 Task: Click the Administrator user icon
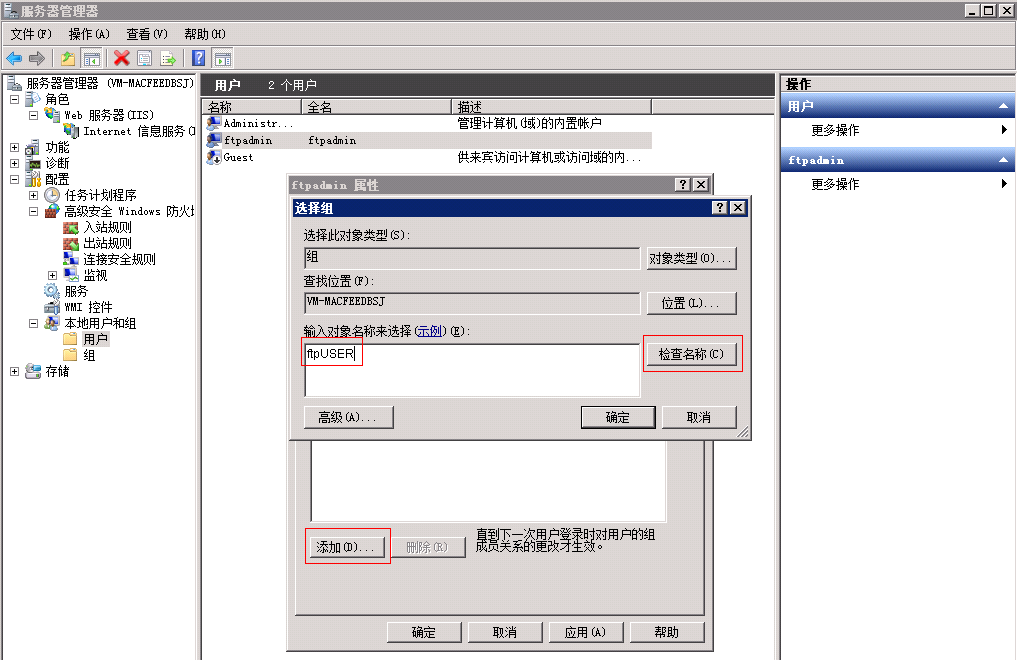[x=213, y=123]
